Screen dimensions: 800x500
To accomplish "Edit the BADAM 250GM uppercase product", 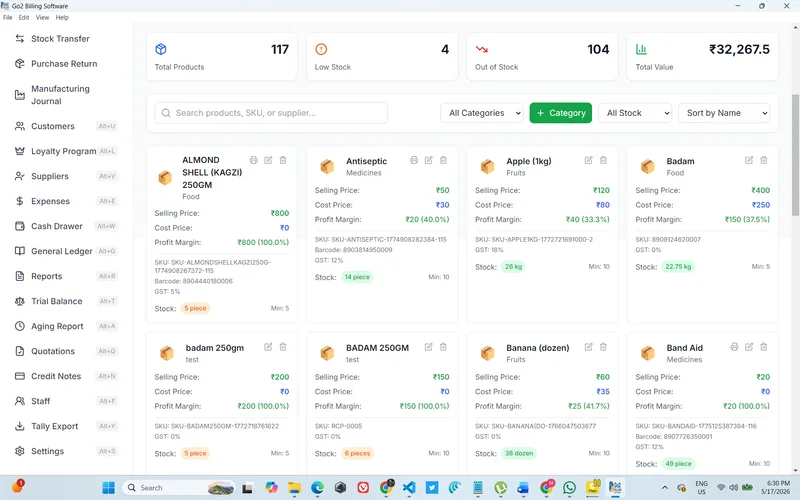I will click(x=429, y=347).
